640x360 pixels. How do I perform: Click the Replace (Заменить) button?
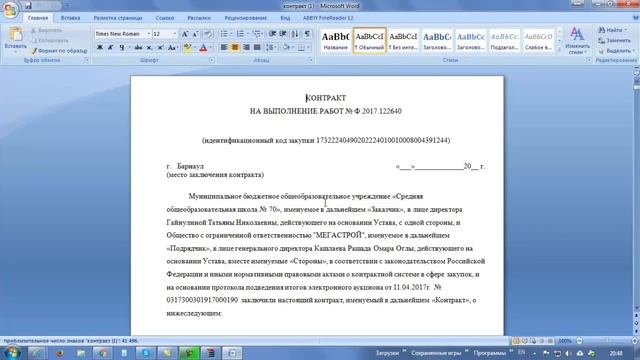[x=614, y=40]
